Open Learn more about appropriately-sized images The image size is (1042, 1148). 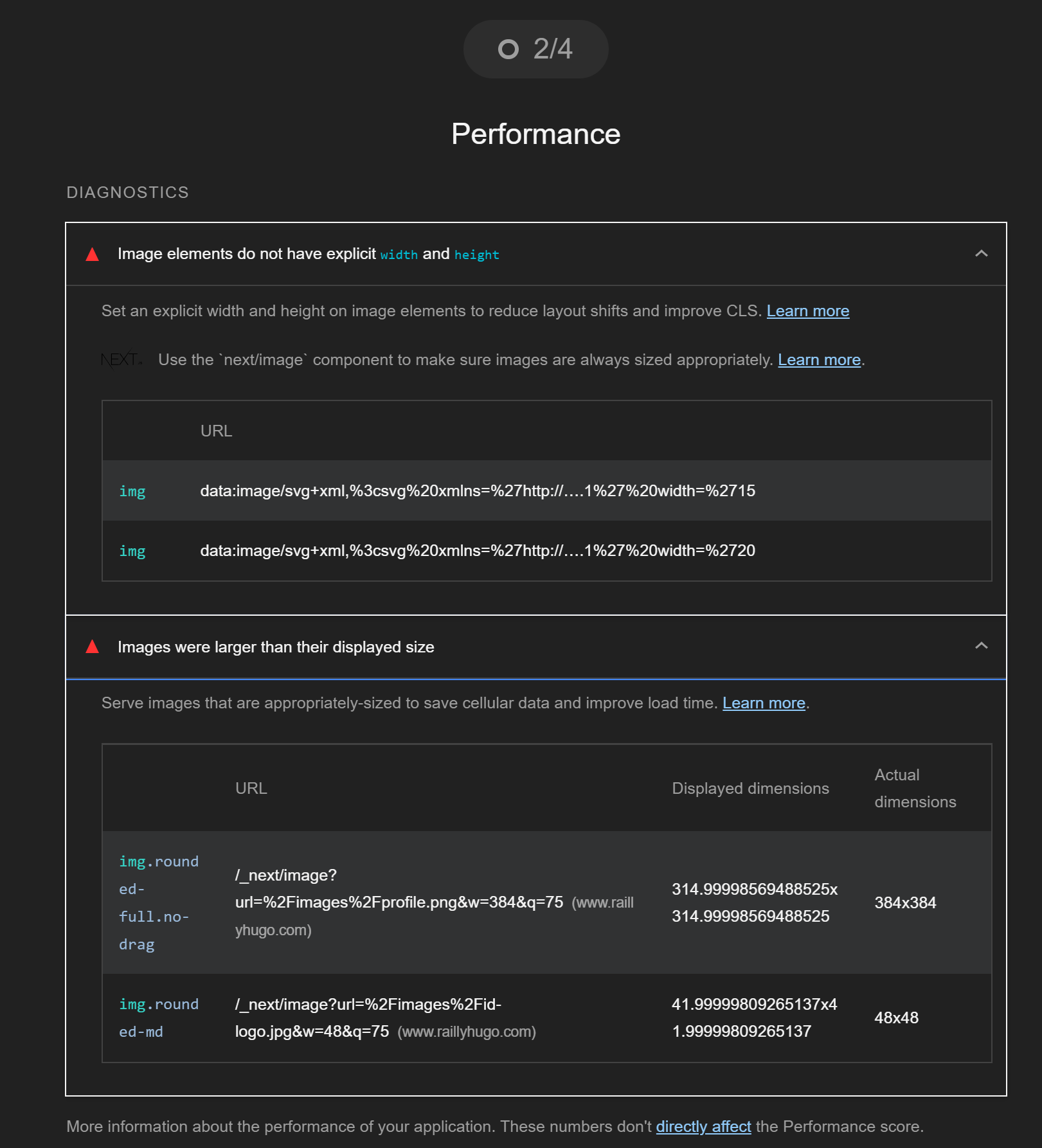coord(764,703)
